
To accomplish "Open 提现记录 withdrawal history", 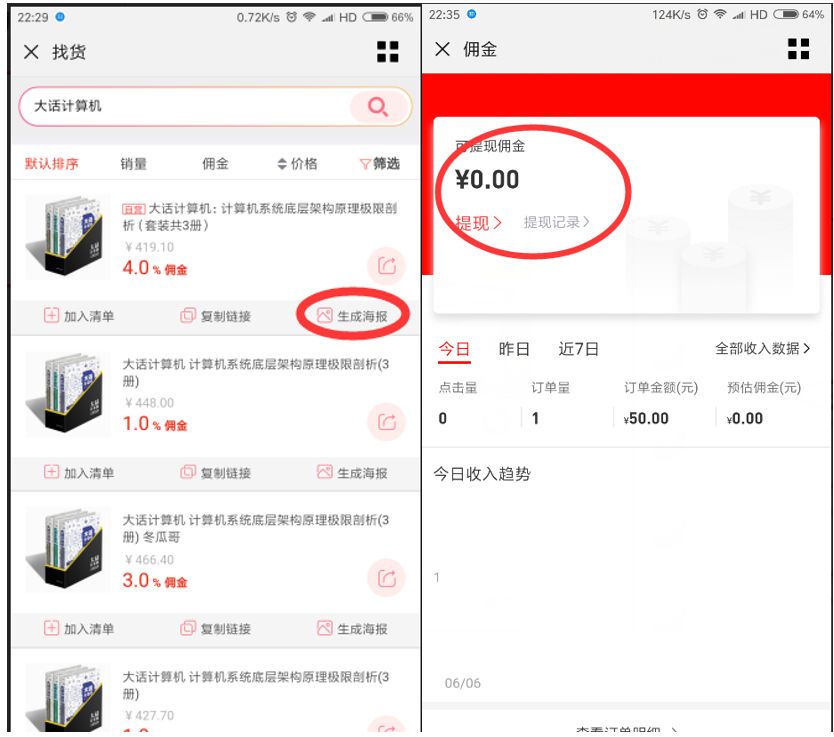I will [556, 222].
